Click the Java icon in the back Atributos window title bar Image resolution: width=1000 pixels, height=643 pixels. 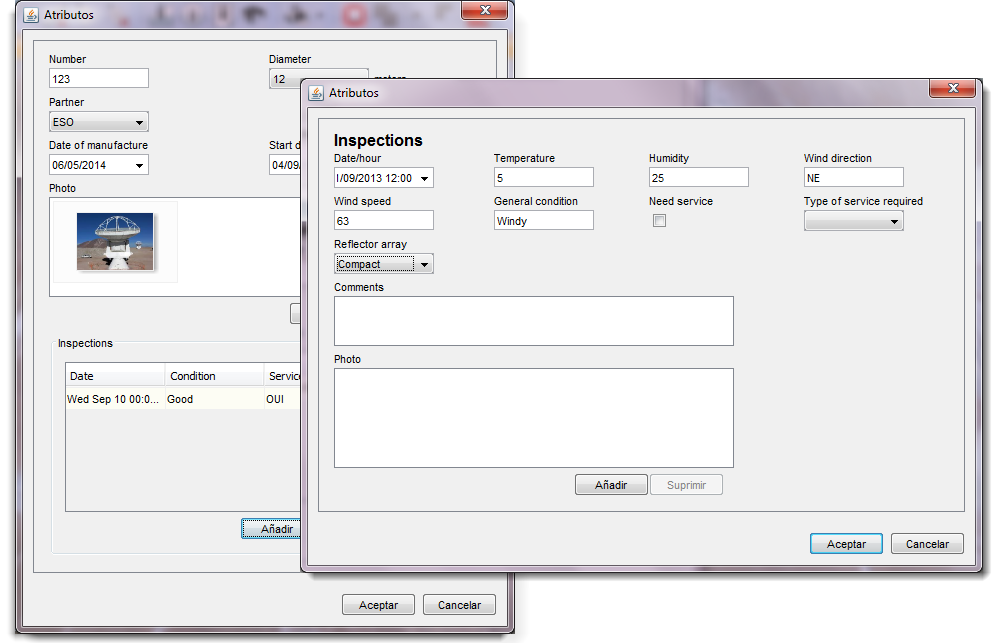[x=30, y=15]
